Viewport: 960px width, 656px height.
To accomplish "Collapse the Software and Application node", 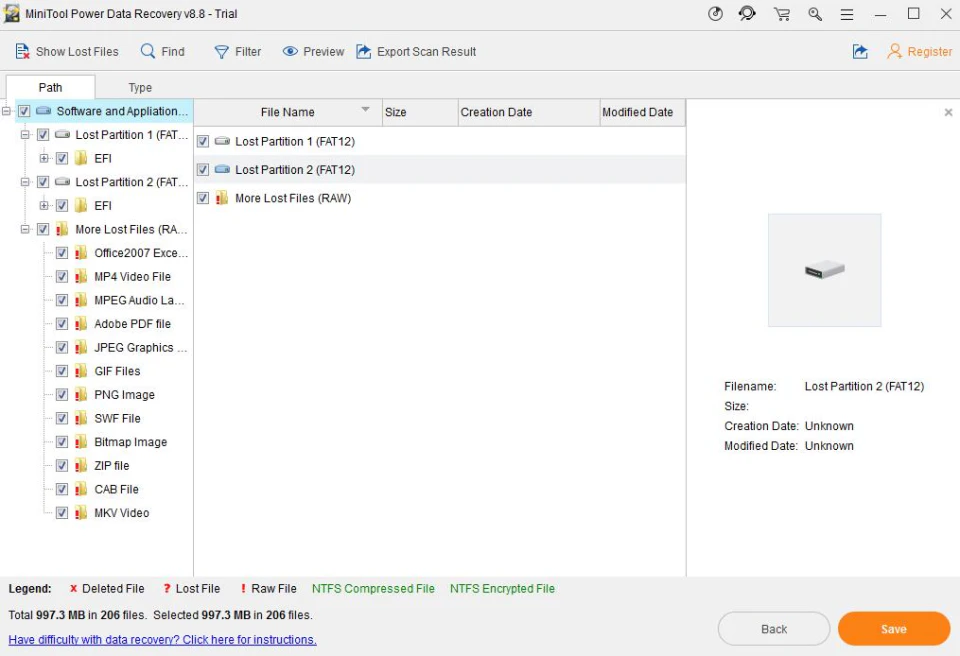I will (7, 111).
